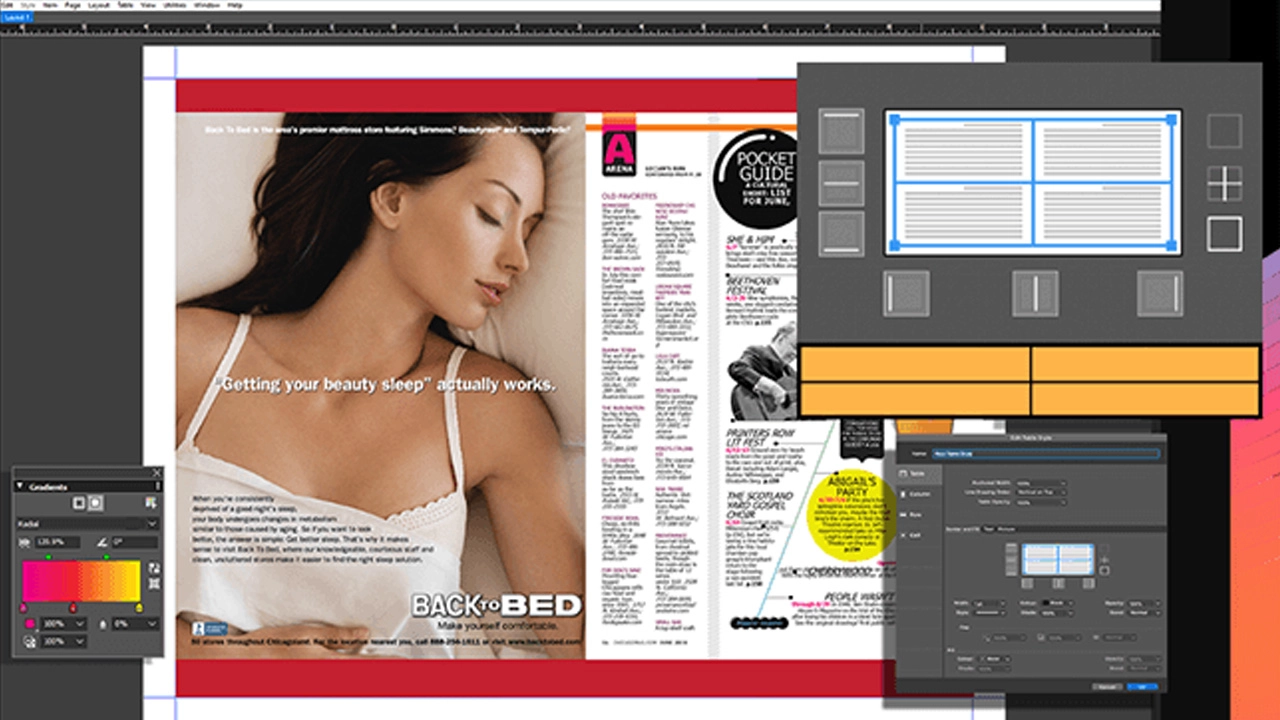Select the square-shaped button in the Gradients palette
This screenshot has height=720, width=1280.
click(79, 503)
